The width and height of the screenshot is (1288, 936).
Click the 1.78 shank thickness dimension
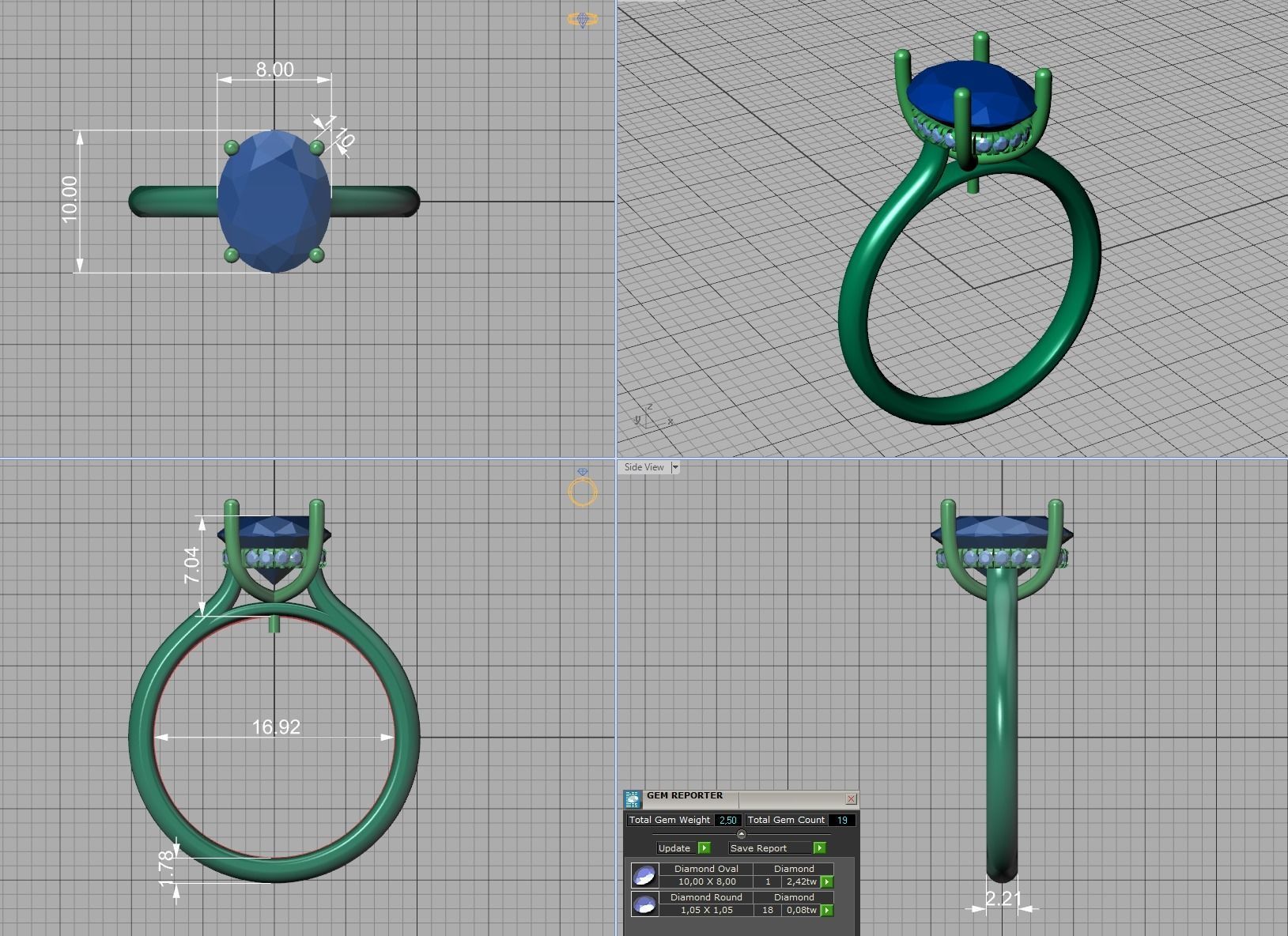coord(167,868)
